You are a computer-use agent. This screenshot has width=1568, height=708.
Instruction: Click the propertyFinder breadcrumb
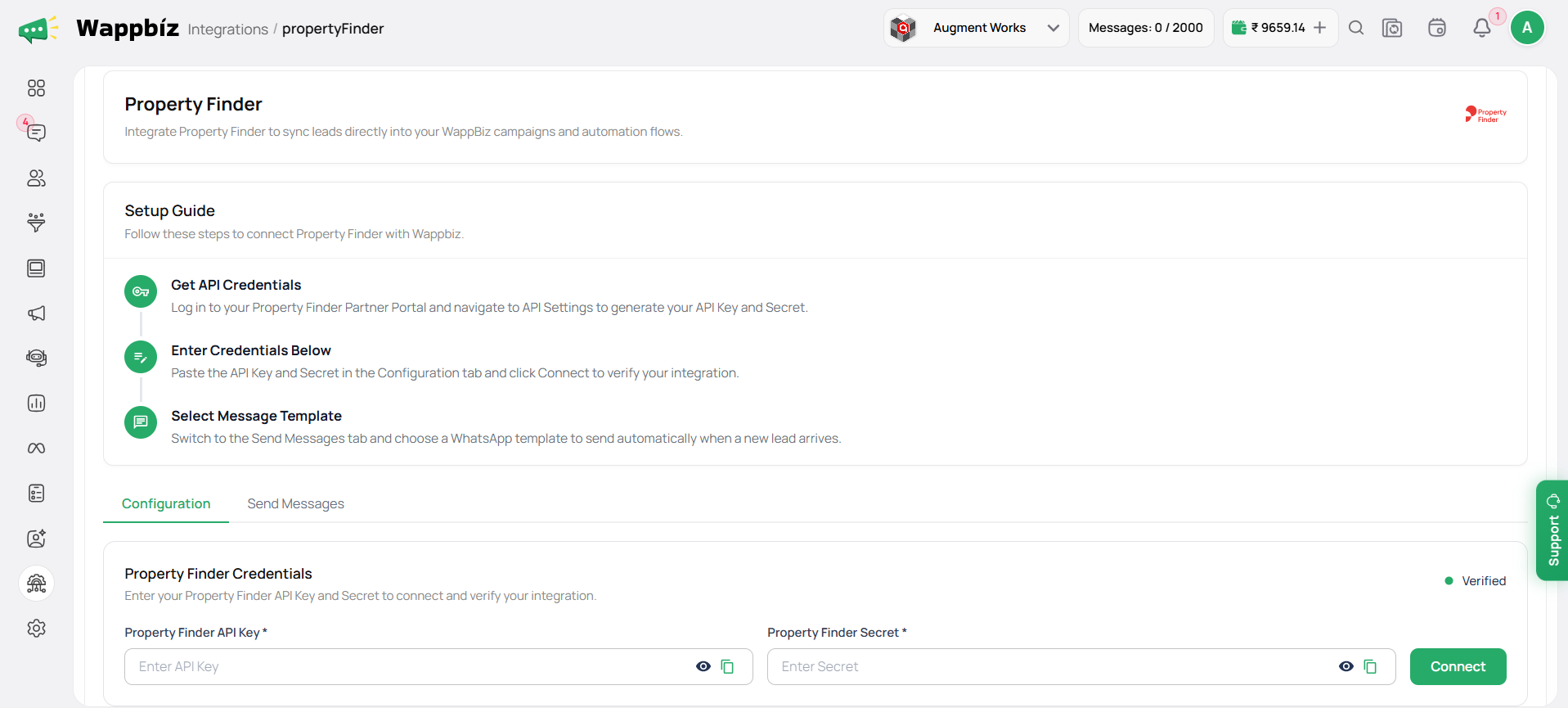[333, 29]
